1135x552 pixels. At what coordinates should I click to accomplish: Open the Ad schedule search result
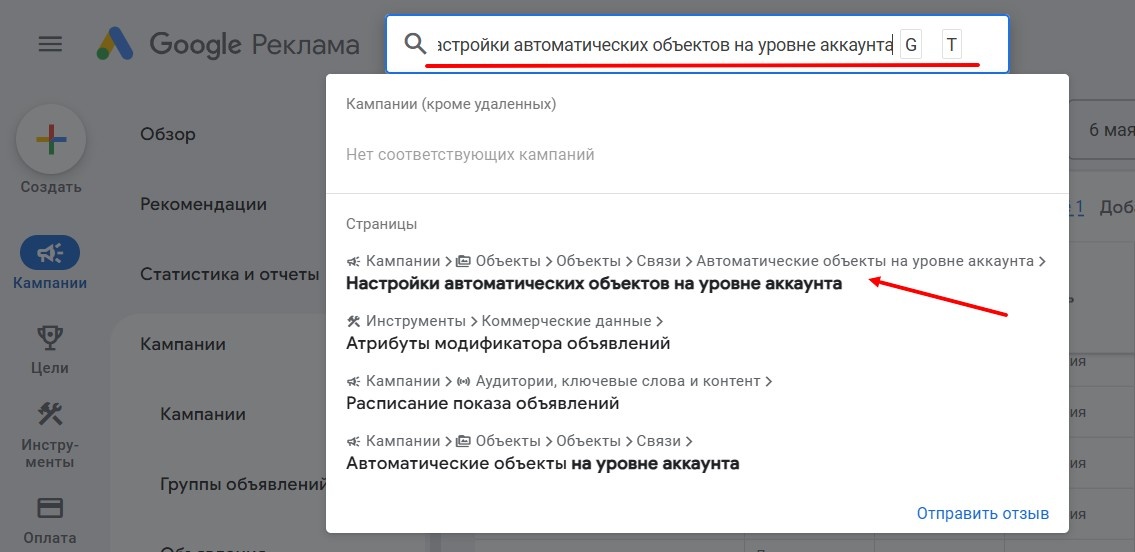point(483,403)
